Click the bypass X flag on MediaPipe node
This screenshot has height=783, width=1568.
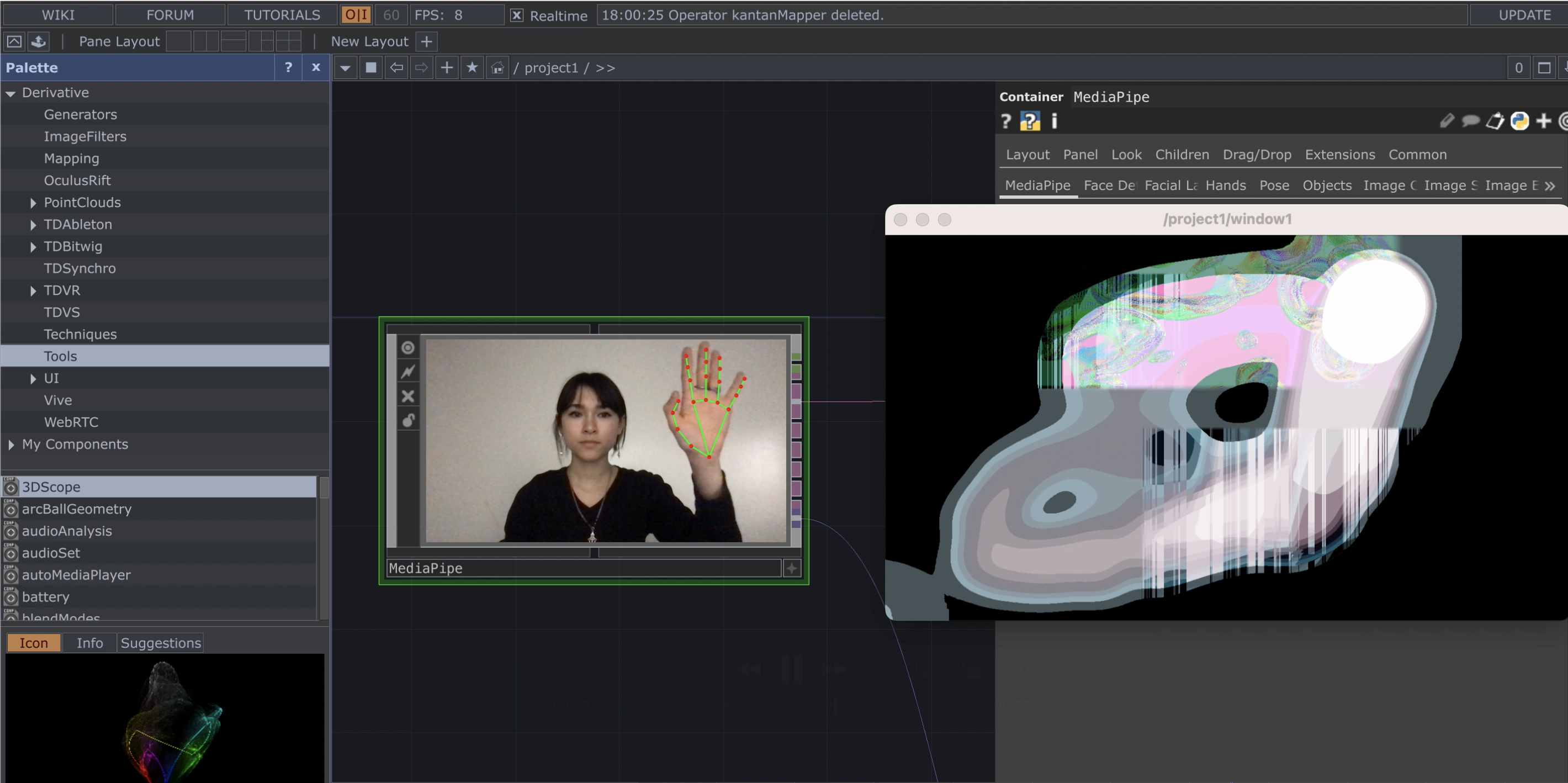click(x=408, y=396)
